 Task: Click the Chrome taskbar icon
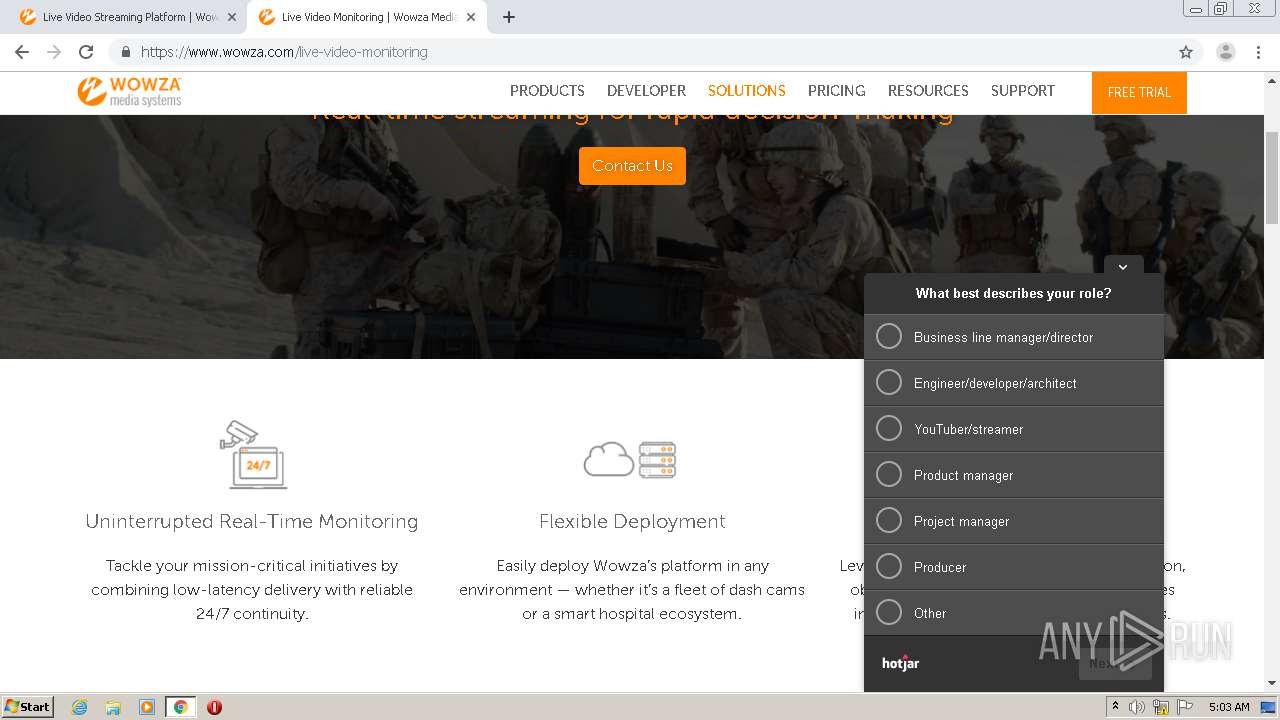pyautogui.click(x=180, y=707)
